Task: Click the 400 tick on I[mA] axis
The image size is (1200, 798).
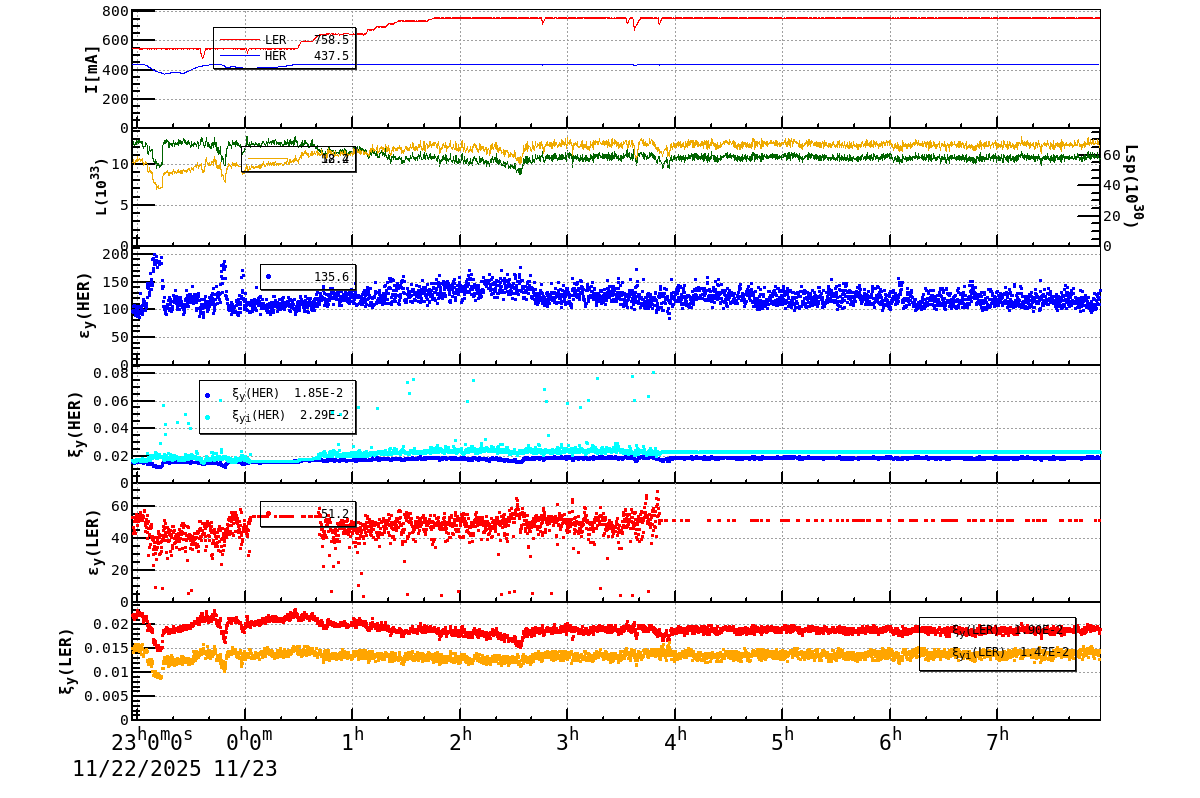Action: tap(115, 70)
